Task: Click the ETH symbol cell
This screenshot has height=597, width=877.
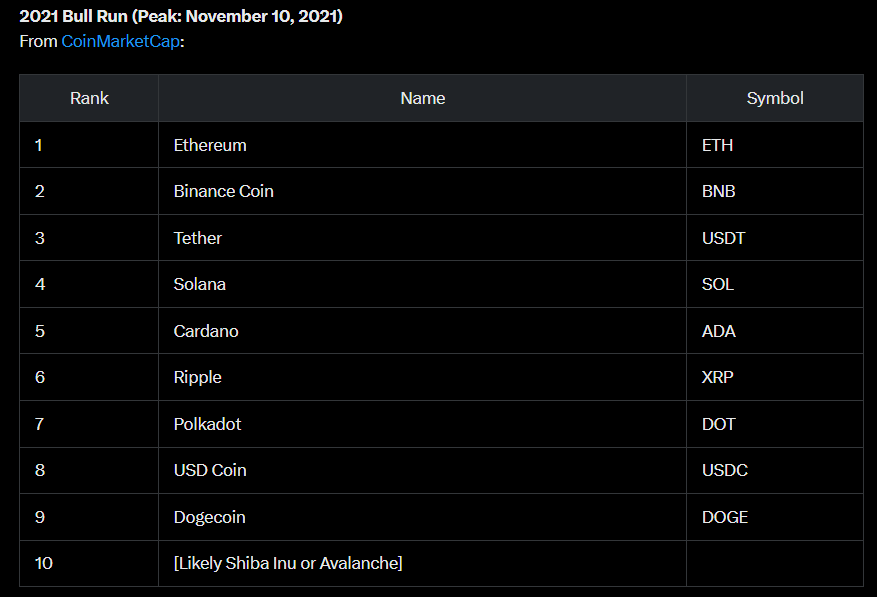Action: pos(717,145)
